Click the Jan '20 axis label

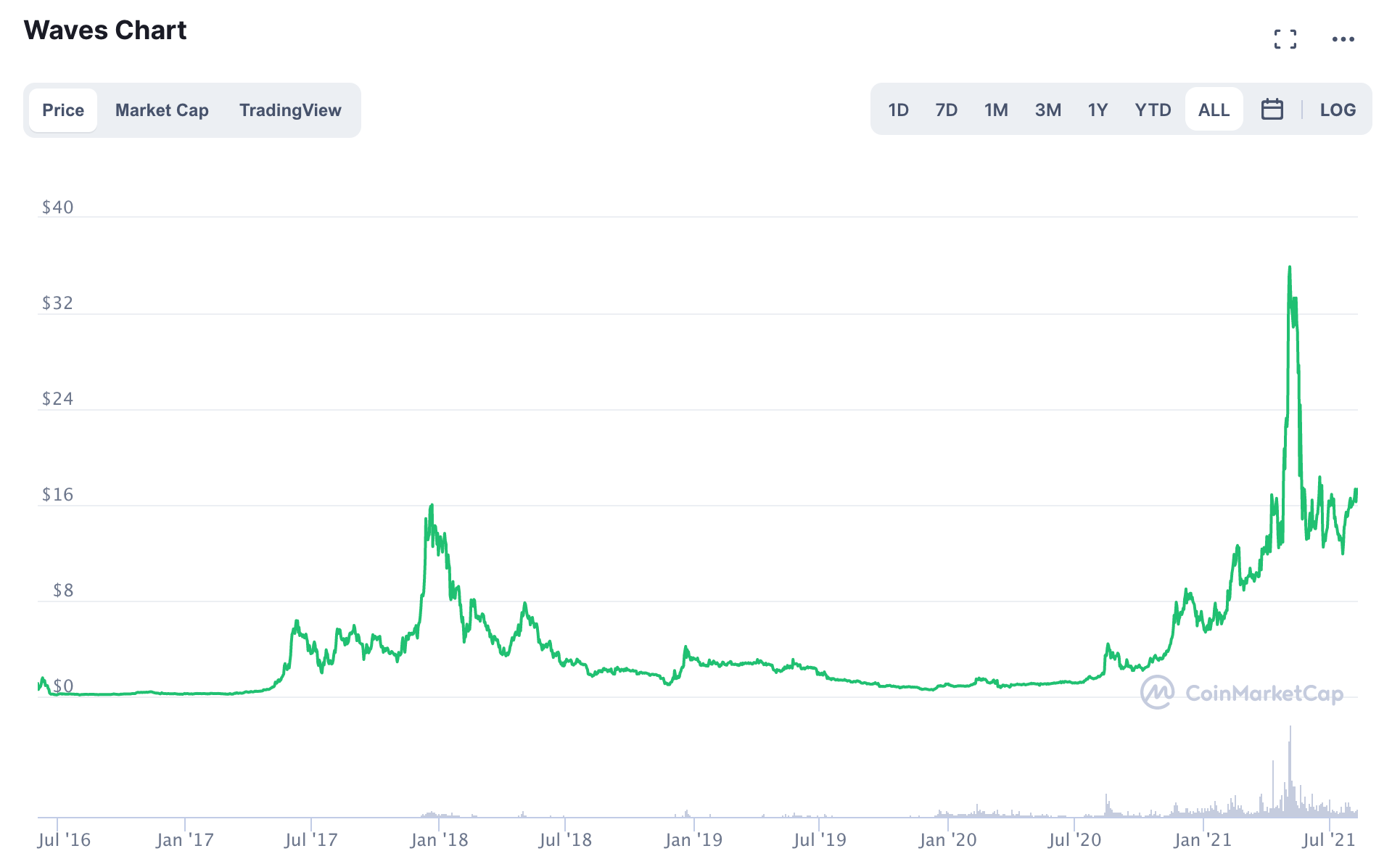947,839
